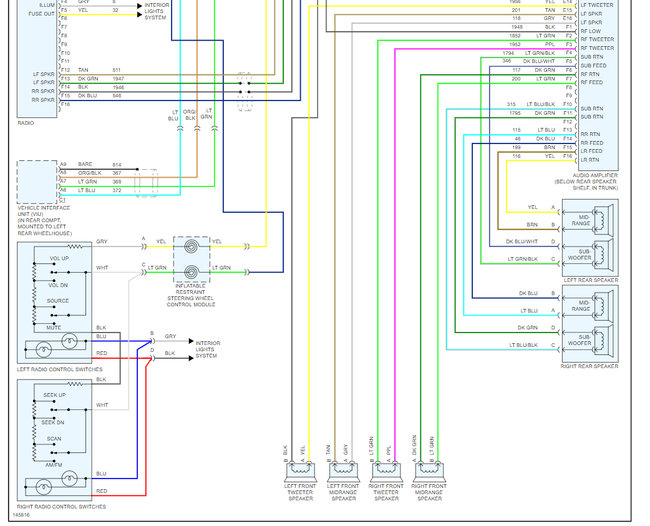Select the RR FEED amplifier pin label
The image size is (650, 526).
click(592, 143)
